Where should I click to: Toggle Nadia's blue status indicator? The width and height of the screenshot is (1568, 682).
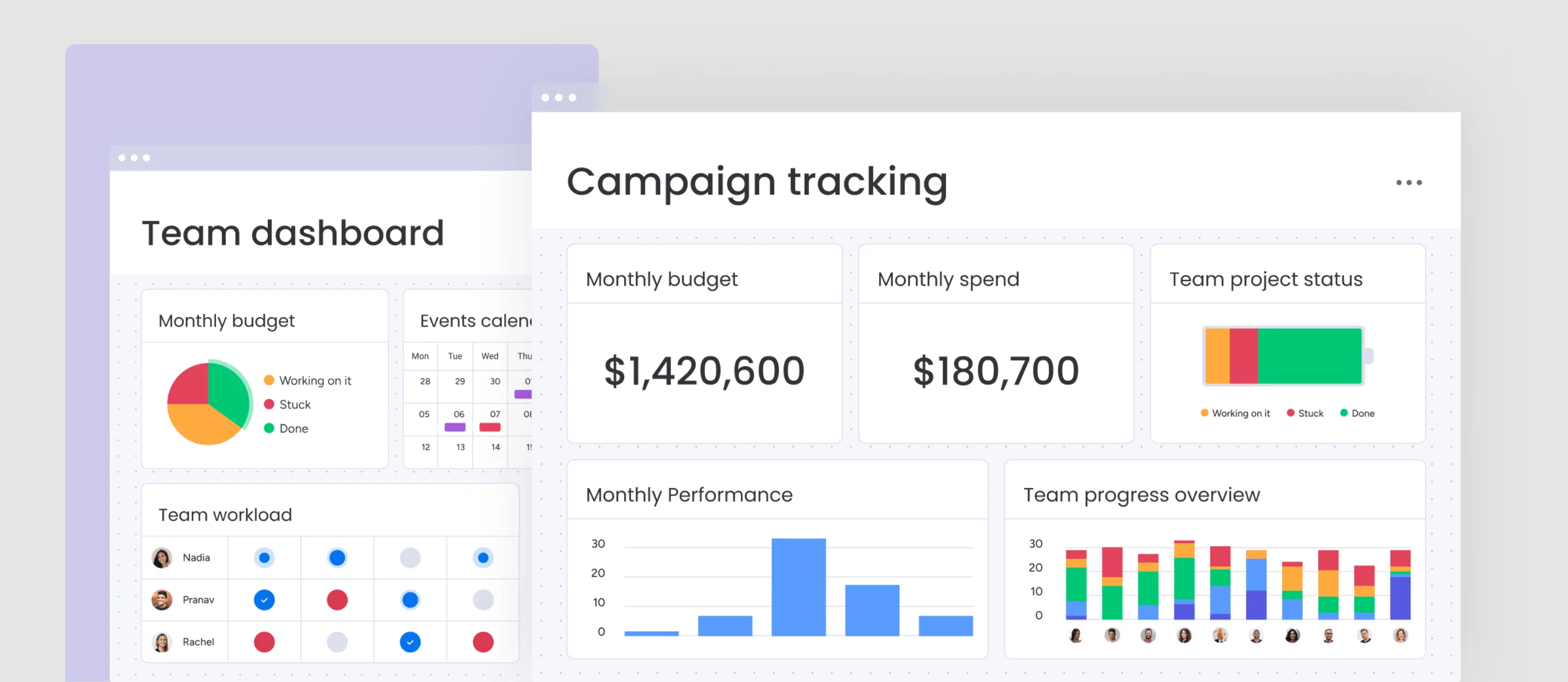(x=264, y=557)
